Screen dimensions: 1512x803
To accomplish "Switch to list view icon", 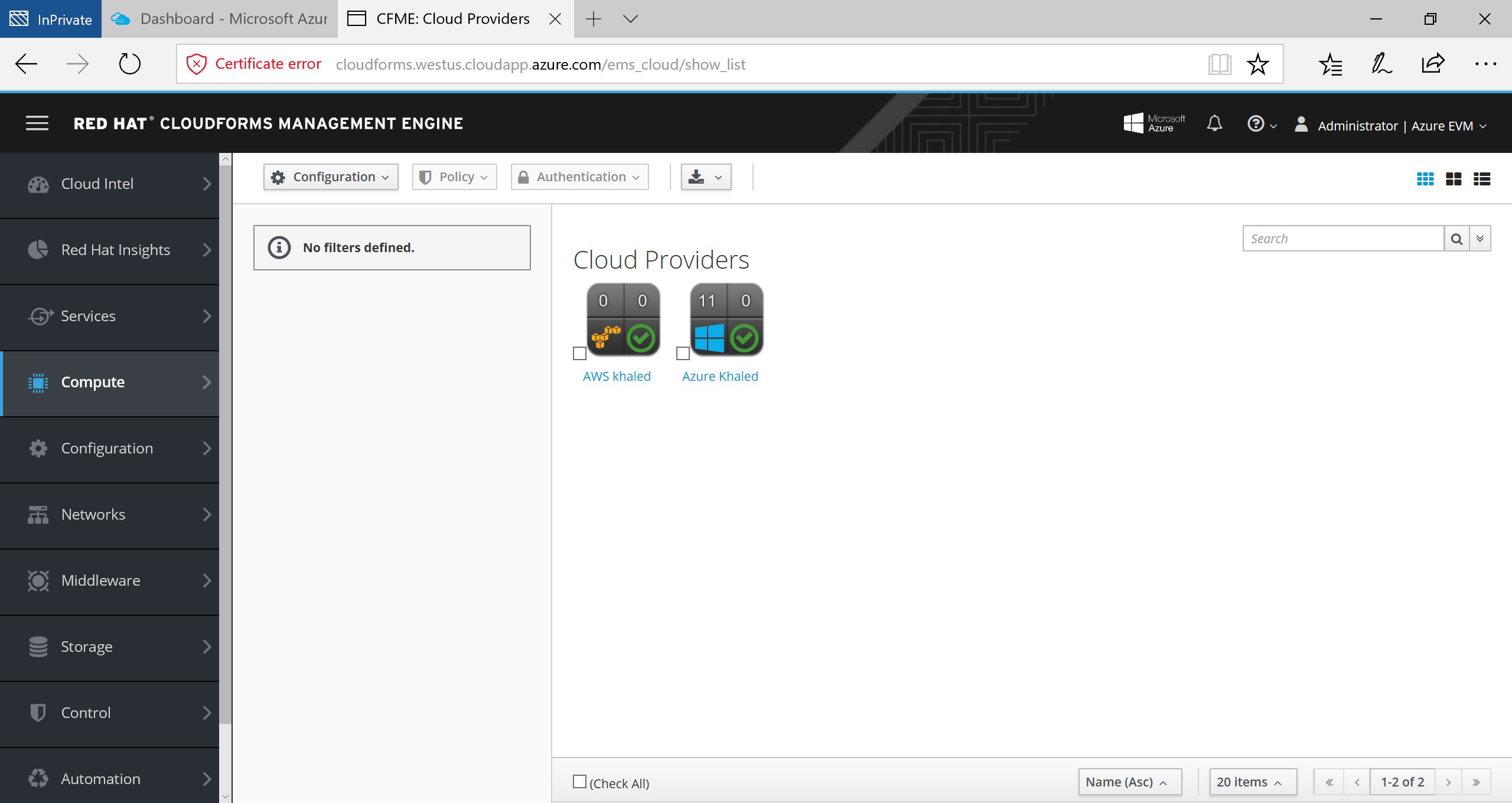I will coord(1482,179).
